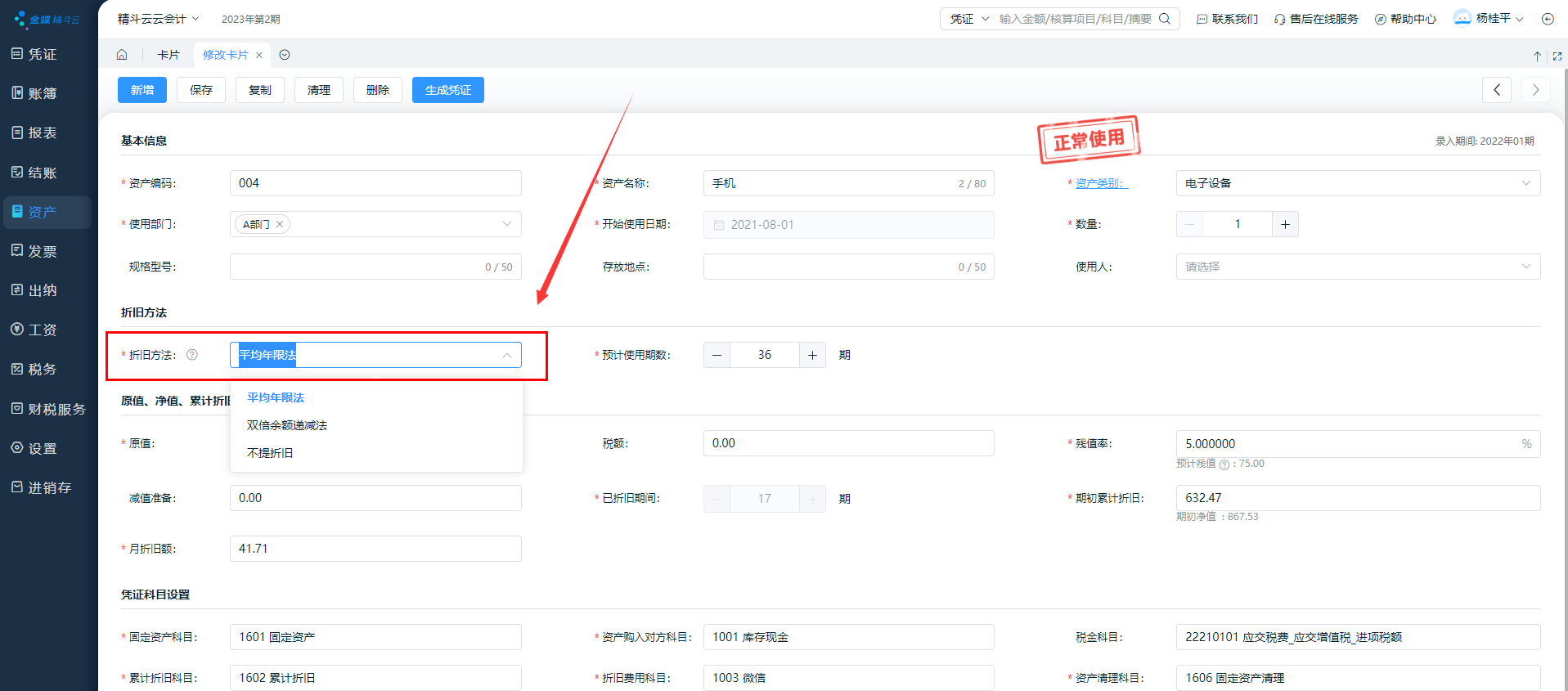Remove the A部门 tag
The image size is (1568, 691).
click(280, 224)
